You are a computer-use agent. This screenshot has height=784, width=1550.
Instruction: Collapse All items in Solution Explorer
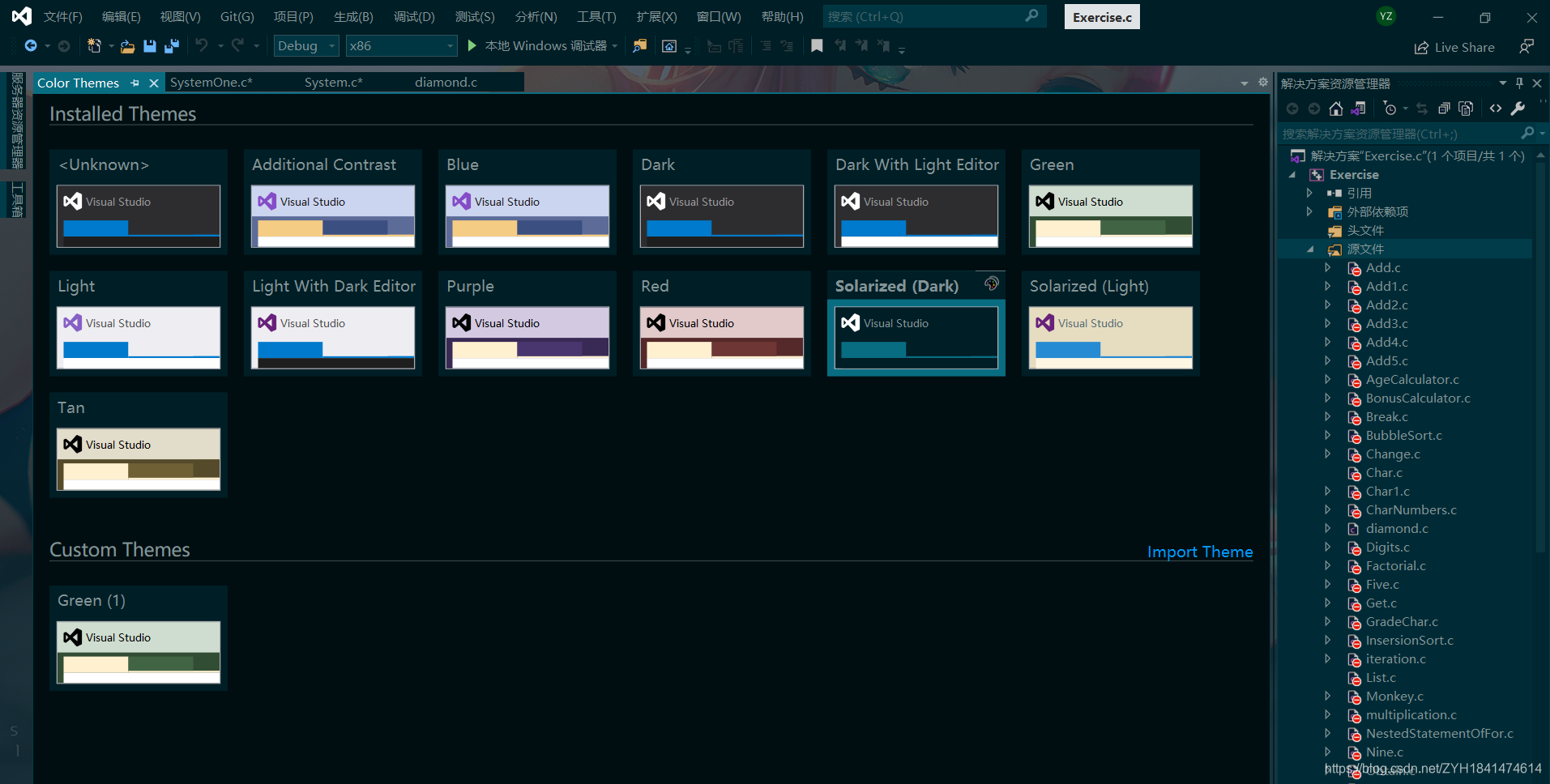click(1444, 108)
